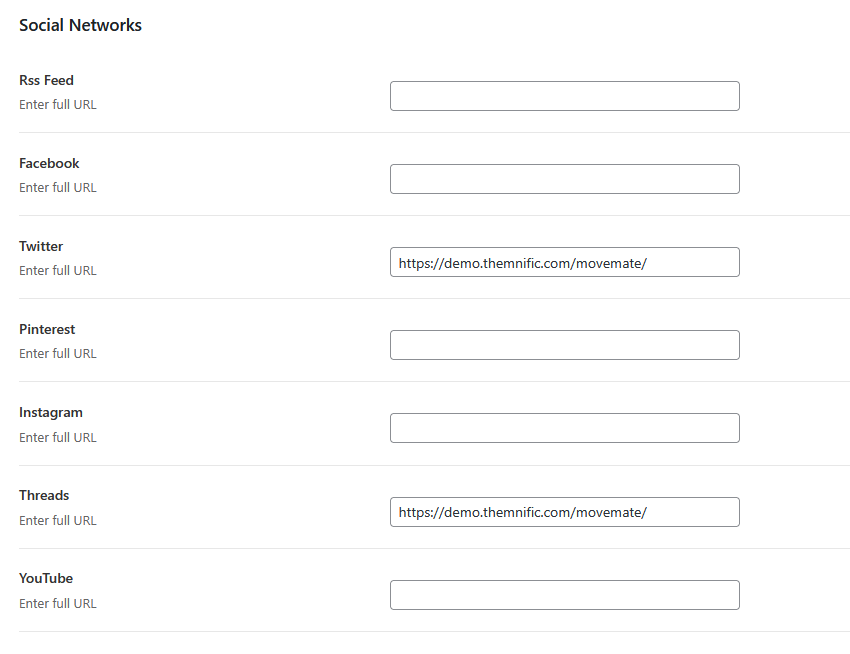This screenshot has width=850, height=654.
Task: Click into the Instagram URL field
Action: pyautogui.click(x=564, y=428)
